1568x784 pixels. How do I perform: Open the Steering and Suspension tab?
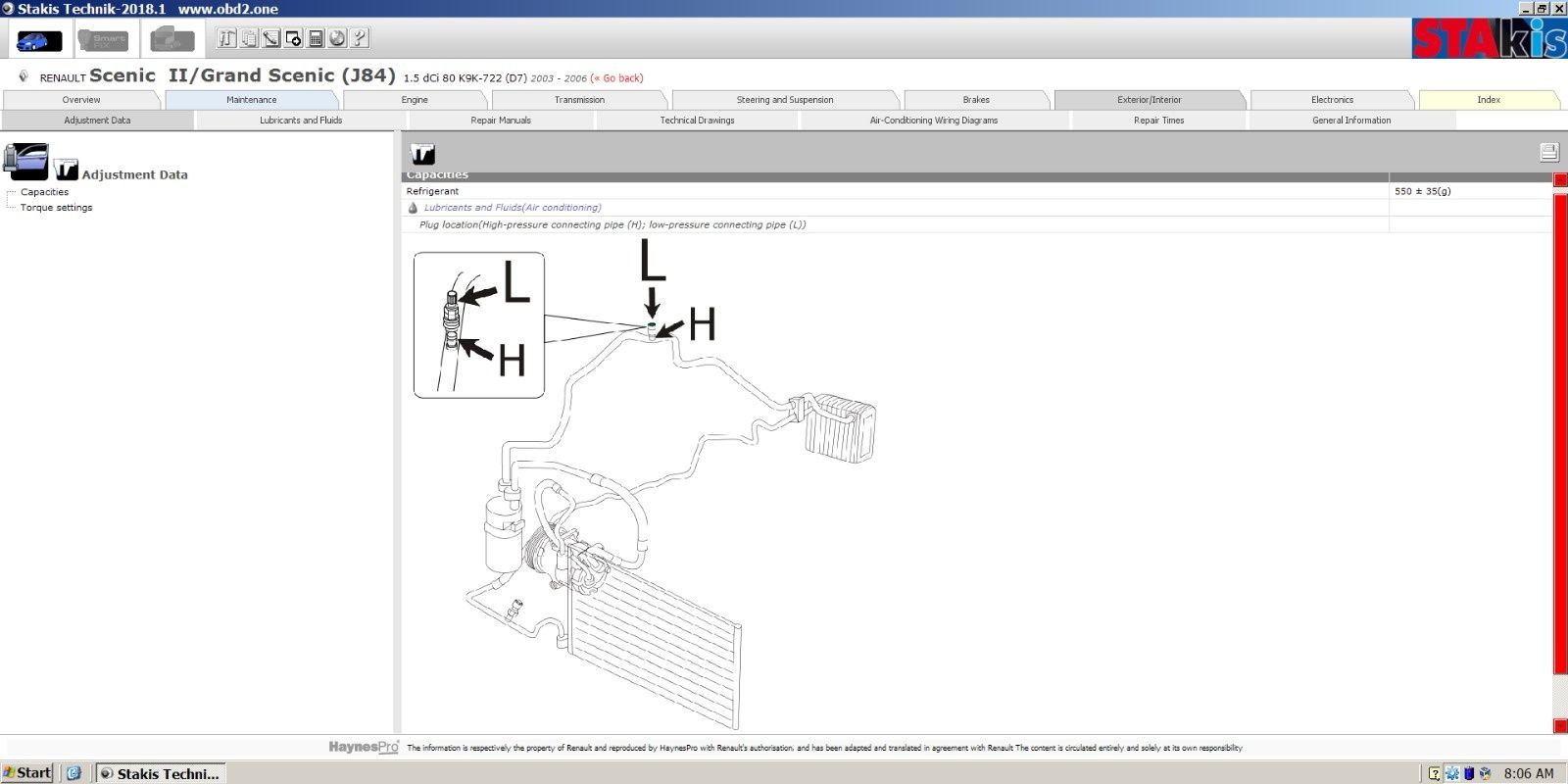click(785, 100)
